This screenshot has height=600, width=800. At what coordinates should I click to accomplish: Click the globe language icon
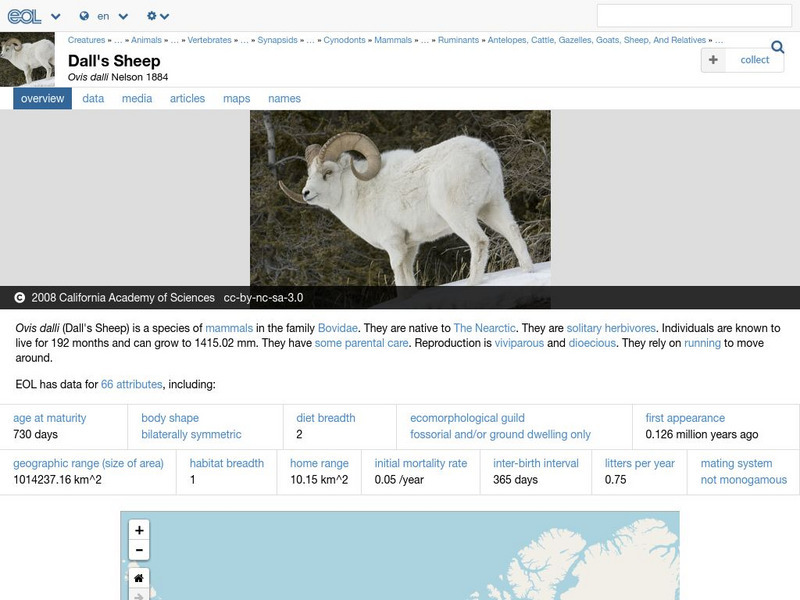(85, 16)
